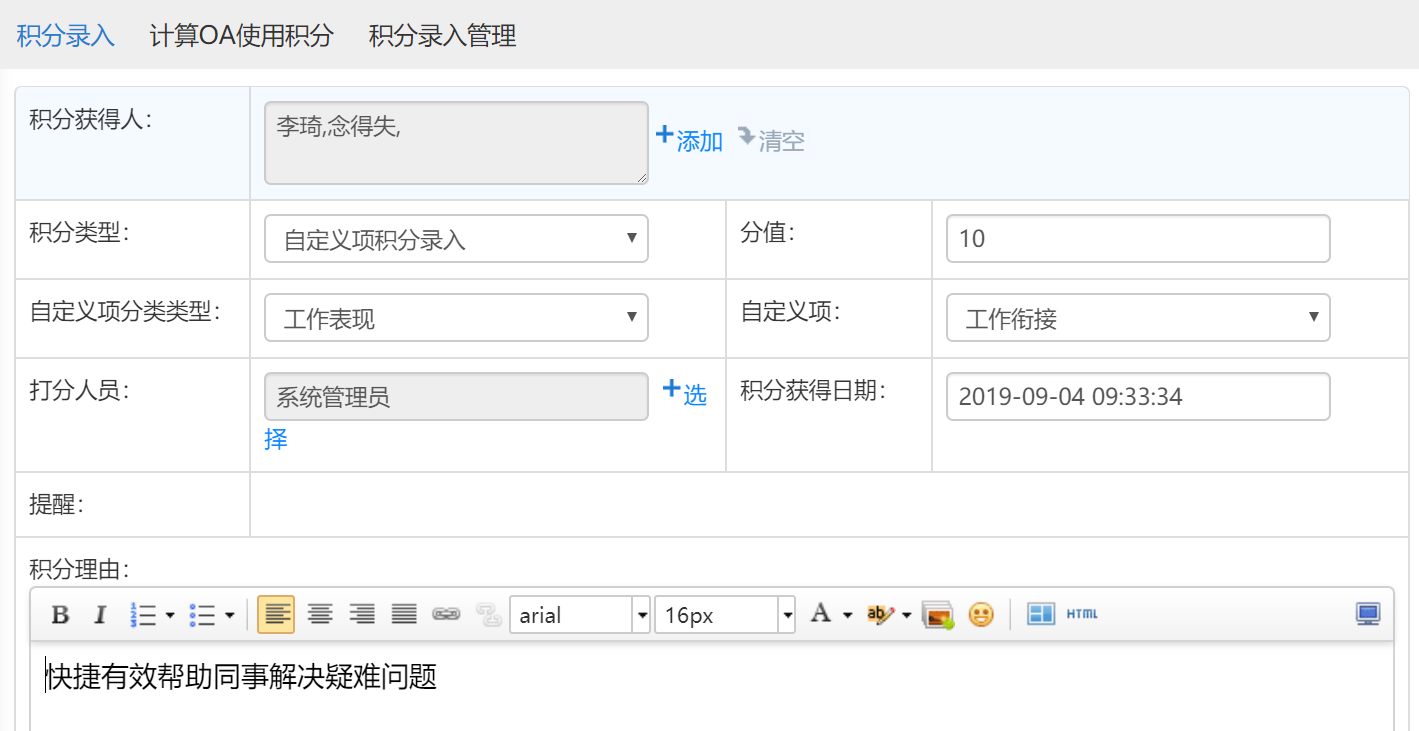Viewport: 1419px width, 731px height.
Task: Switch editor to HTML source mode
Action: (x=1081, y=614)
